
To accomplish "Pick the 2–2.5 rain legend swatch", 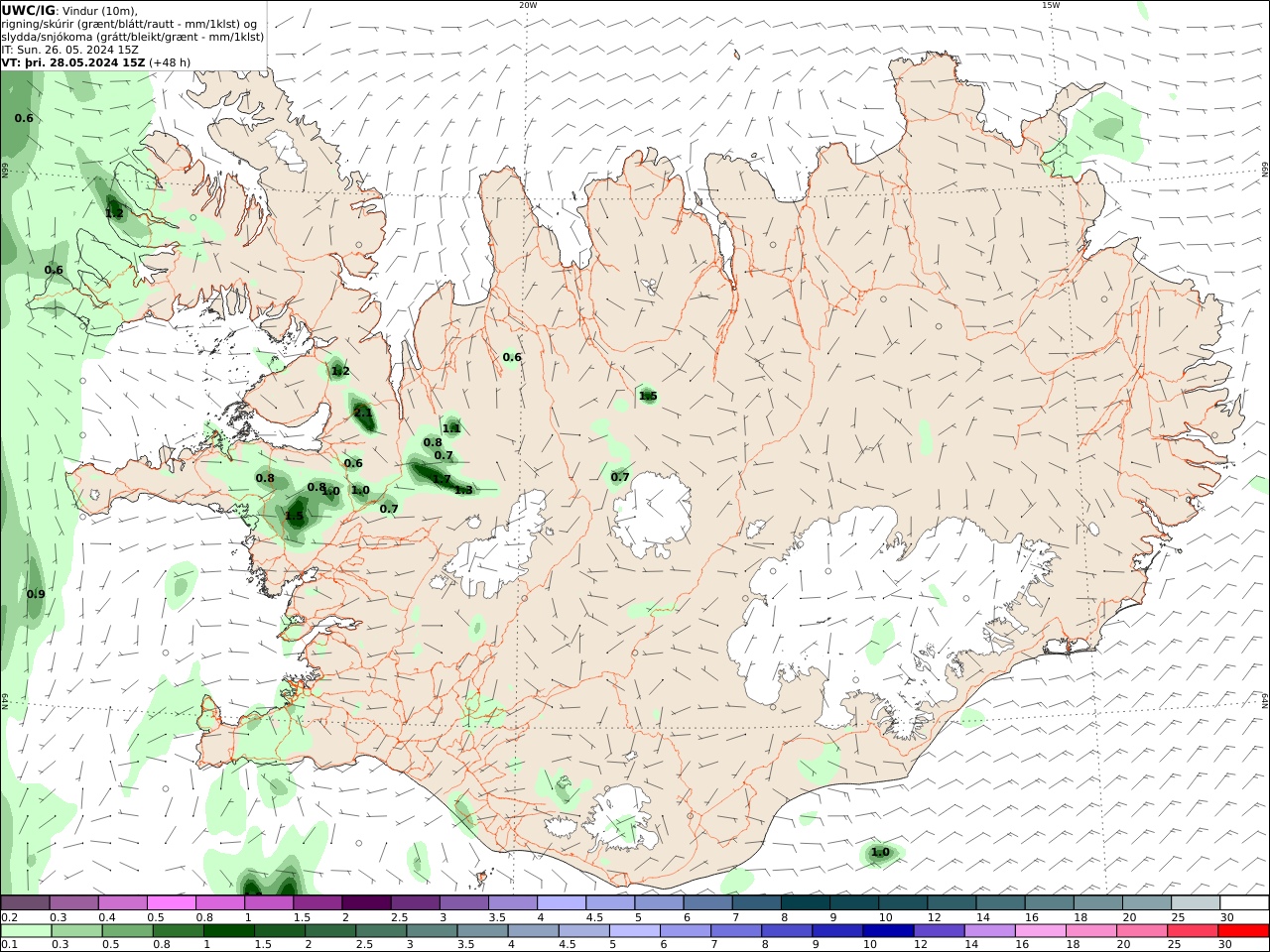I will click(x=330, y=931).
